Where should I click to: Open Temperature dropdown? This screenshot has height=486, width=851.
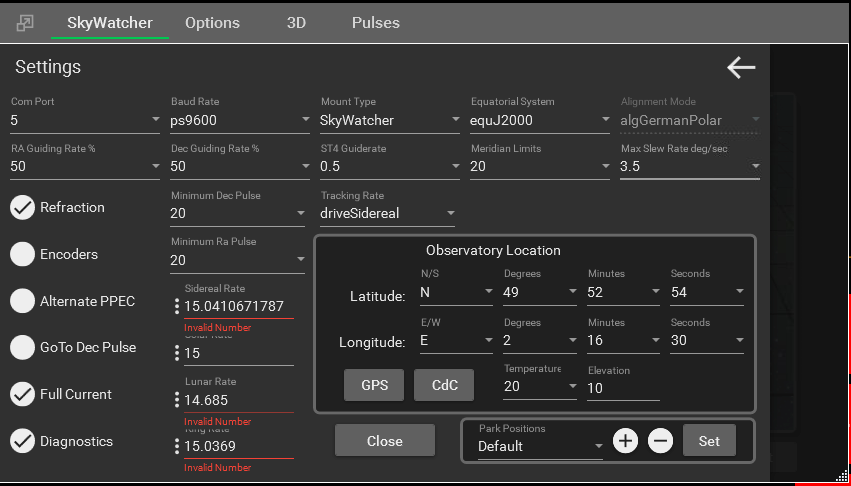coord(540,387)
